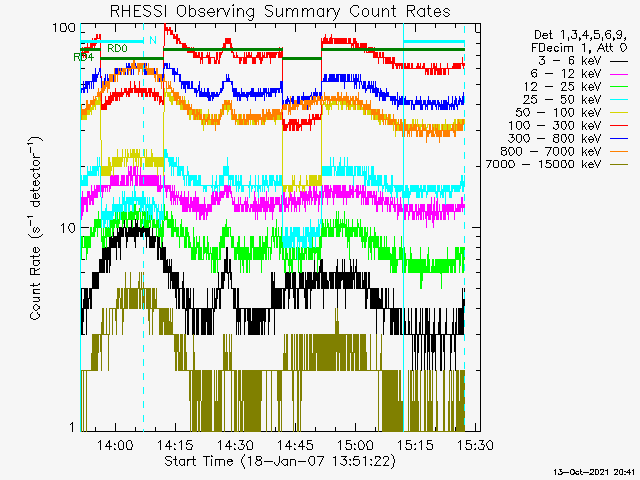Viewport: 640px width, 480px height.
Task: Click the solid cyan vertical line near 15:12
Action: 403,227
